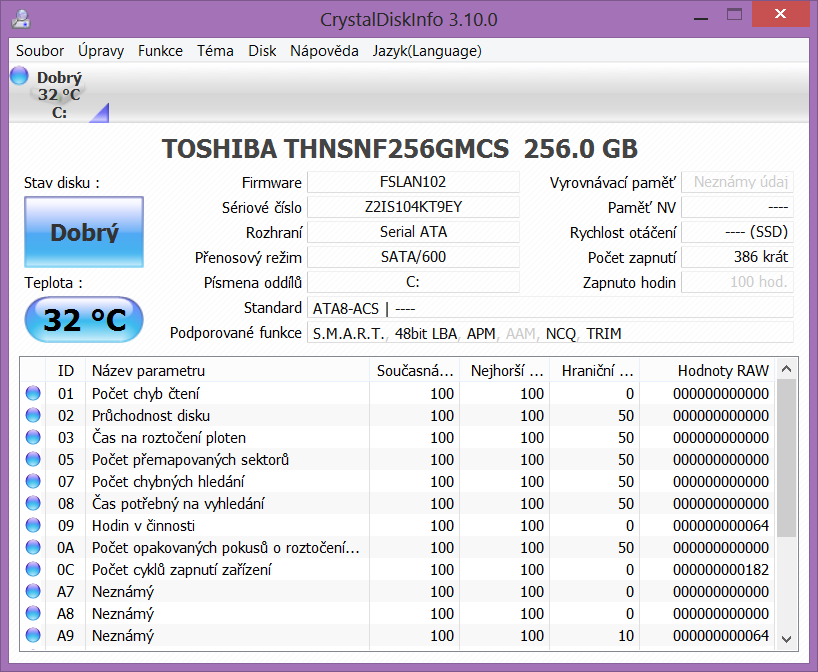The height and width of the screenshot is (672, 818).
Task: Click status orb for Počet přemapovaných sektorů
Action: click(34, 460)
